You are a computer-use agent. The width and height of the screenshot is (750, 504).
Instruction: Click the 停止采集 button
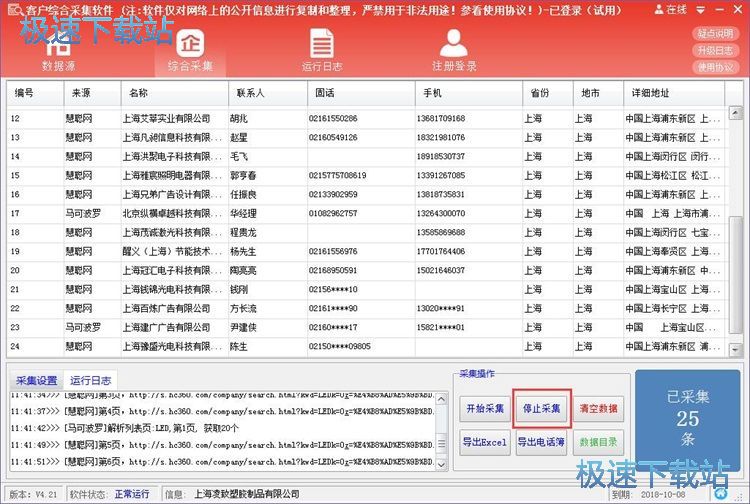(x=541, y=409)
